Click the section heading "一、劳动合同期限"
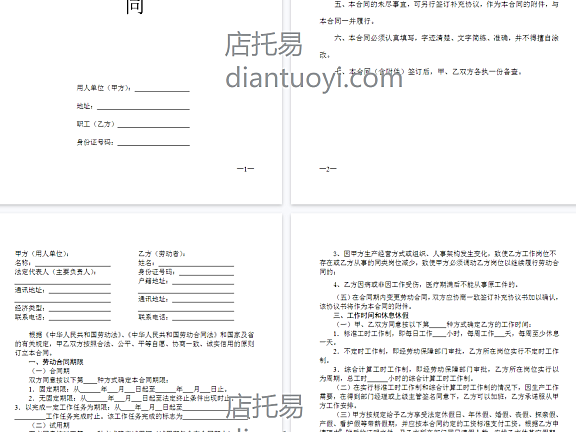This screenshot has width=576, height=432. [56, 362]
